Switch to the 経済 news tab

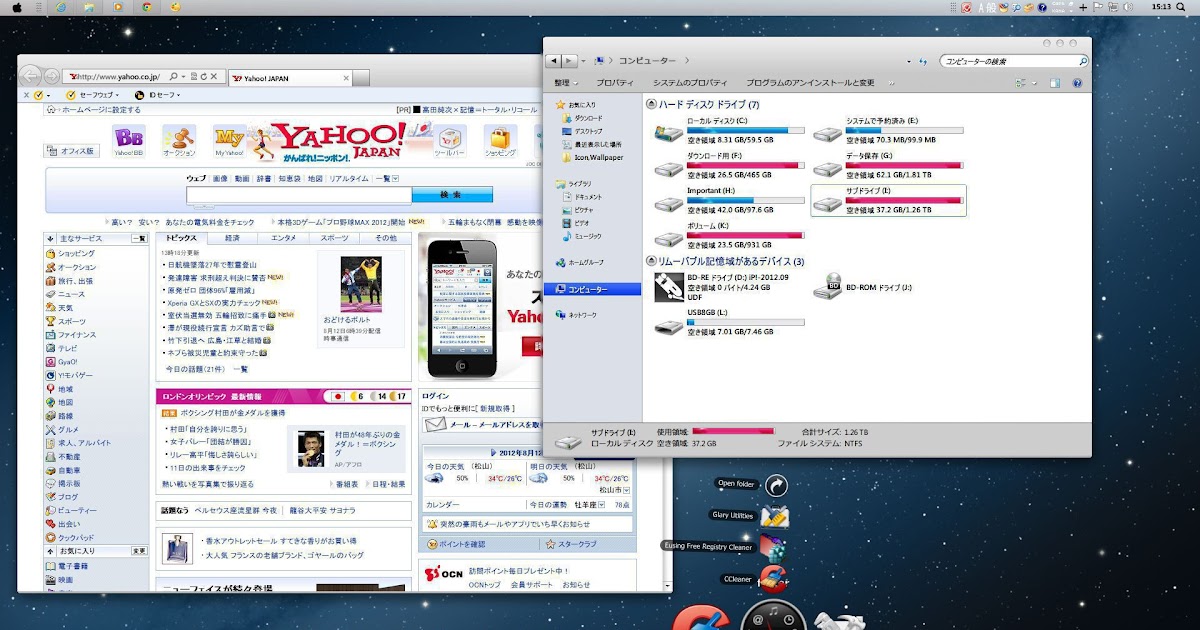point(232,238)
